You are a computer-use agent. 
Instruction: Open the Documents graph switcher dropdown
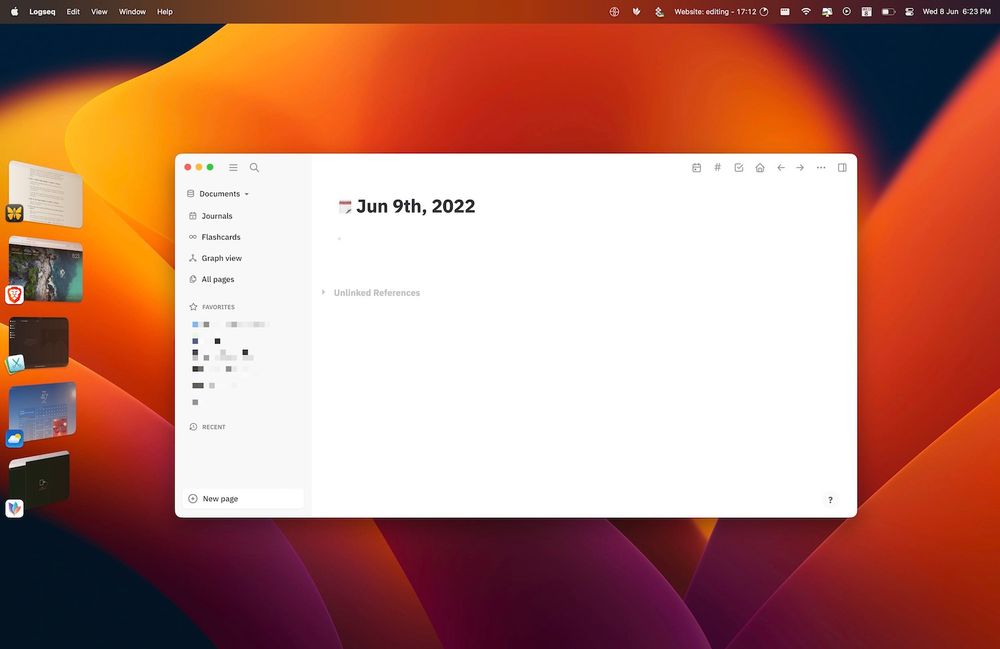[220, 193]
